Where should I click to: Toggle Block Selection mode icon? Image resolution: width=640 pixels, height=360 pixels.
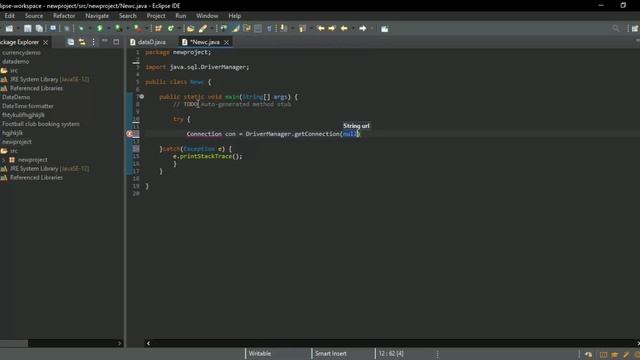point(258,28)
